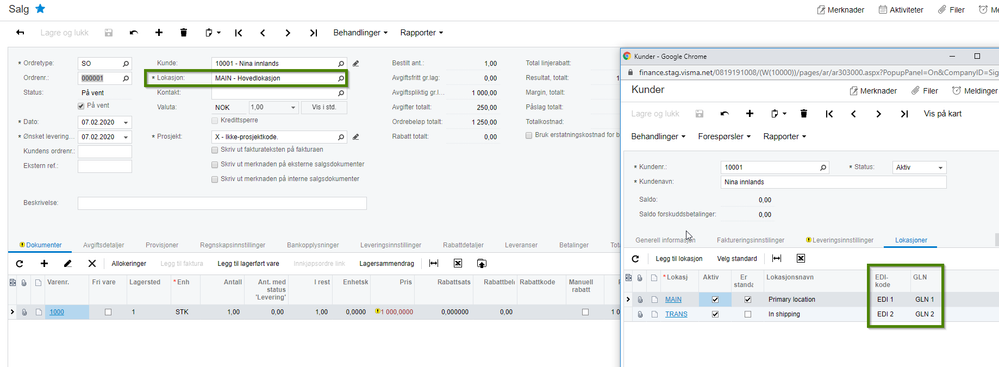This screenshot has width=999, height=367.
Task: Toggle Bruk erstatningskostnad checkbox
Action: [x=529, y=135]
